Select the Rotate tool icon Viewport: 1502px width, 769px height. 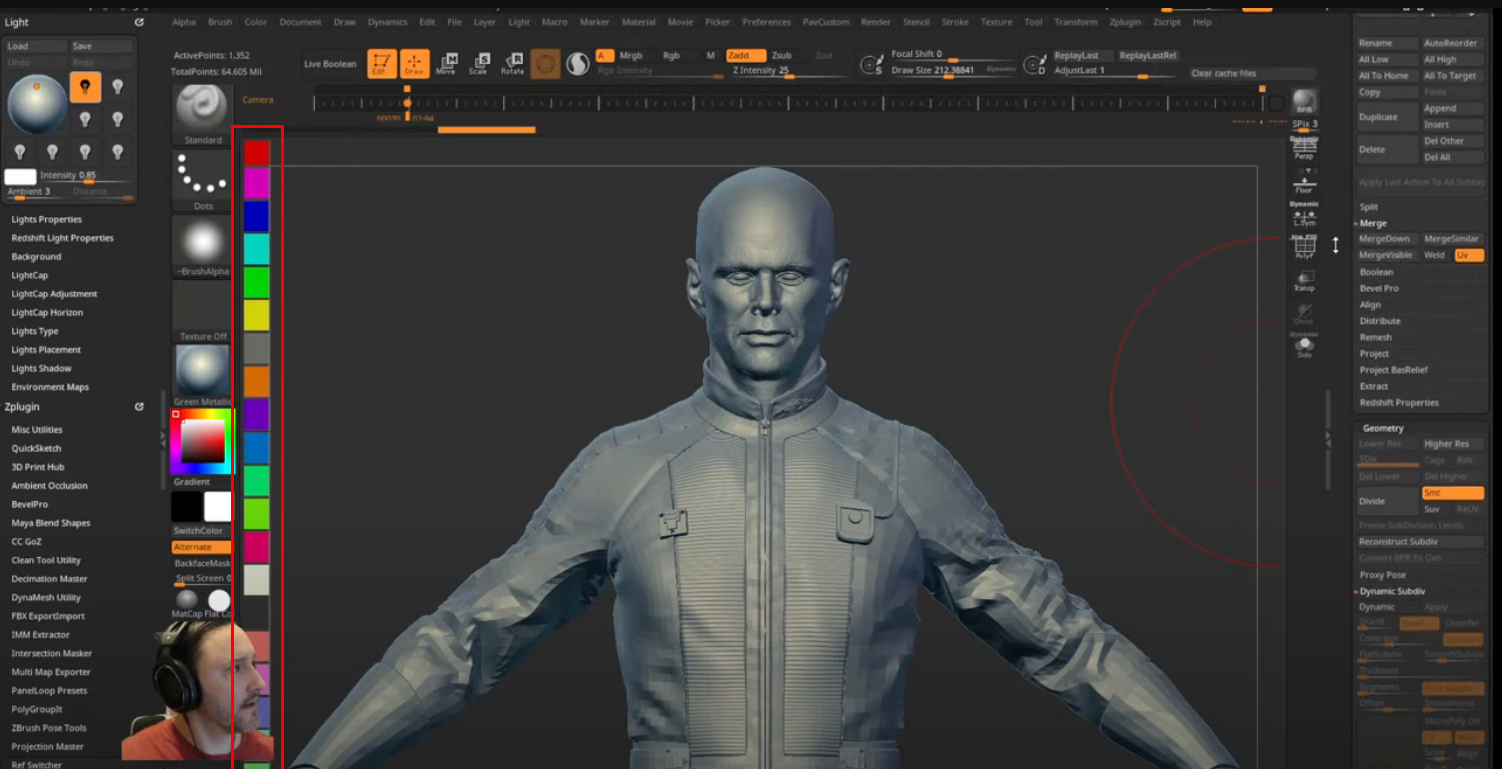[x=512, y=64]
